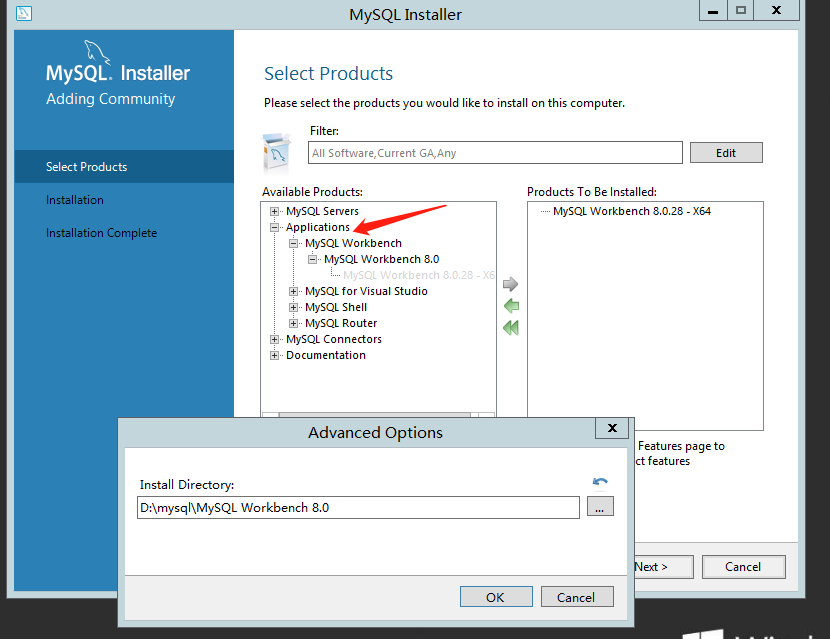Select the MySQL Connectors tree label

click(x=334, y=339)
